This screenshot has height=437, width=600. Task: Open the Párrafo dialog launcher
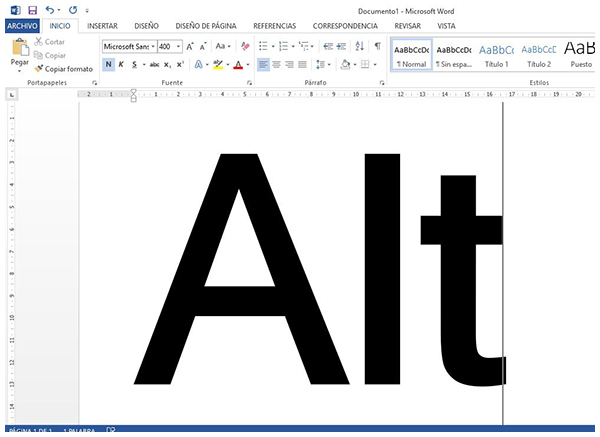[x=382, y=83]
